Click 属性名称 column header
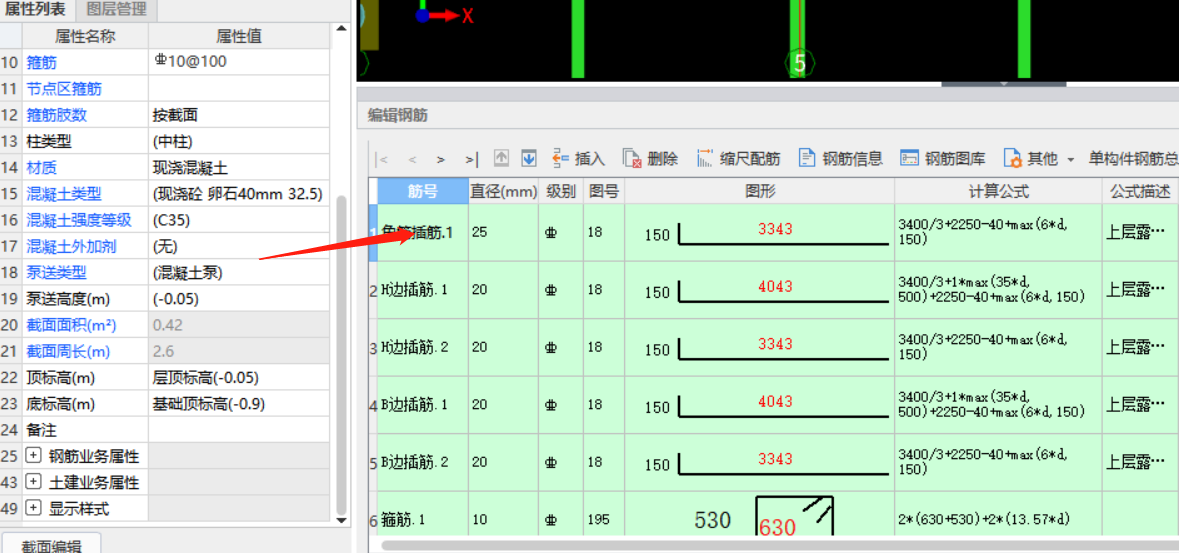 [x=85, y=36]
